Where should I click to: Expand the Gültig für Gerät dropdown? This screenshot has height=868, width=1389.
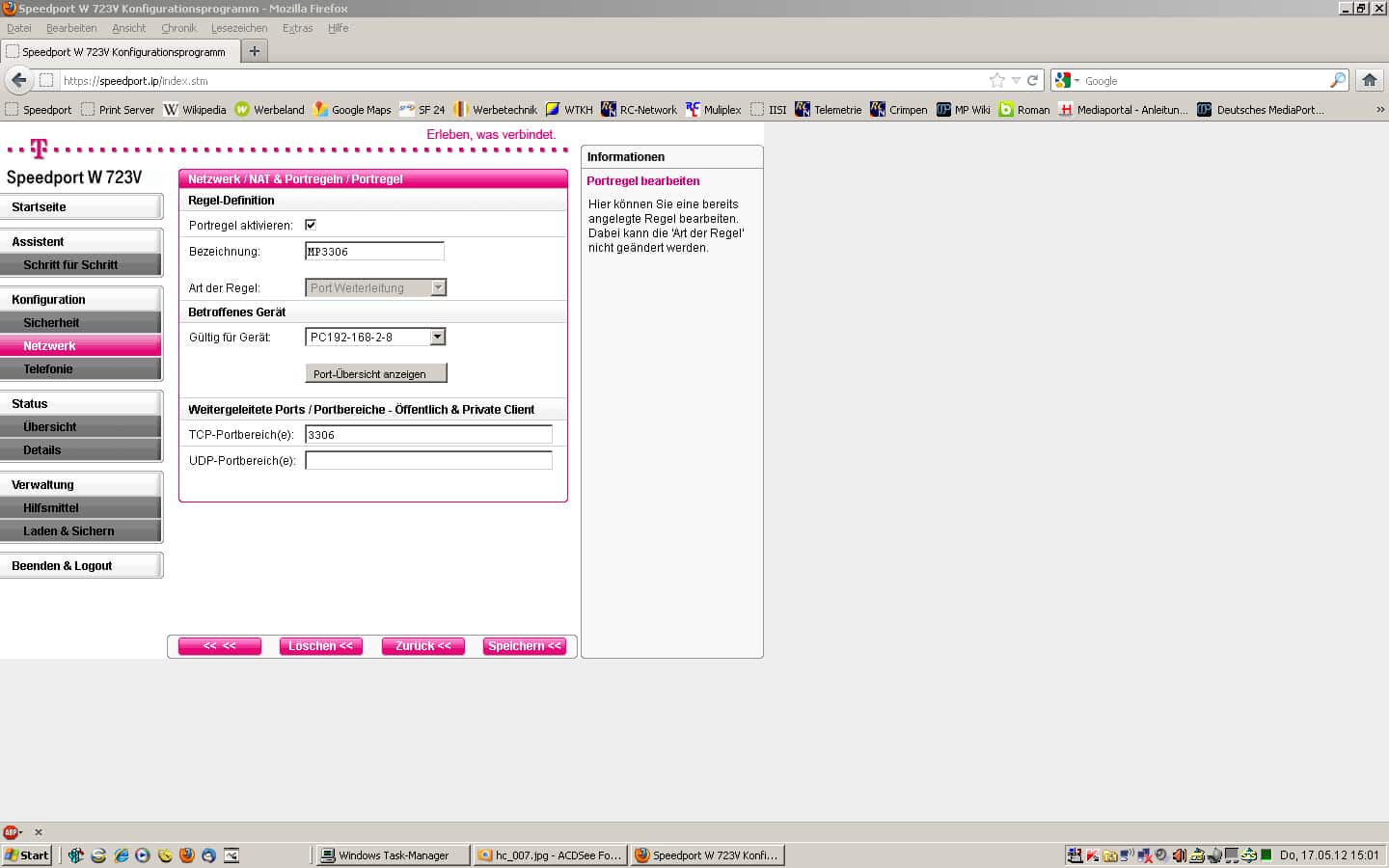point(437,337)
